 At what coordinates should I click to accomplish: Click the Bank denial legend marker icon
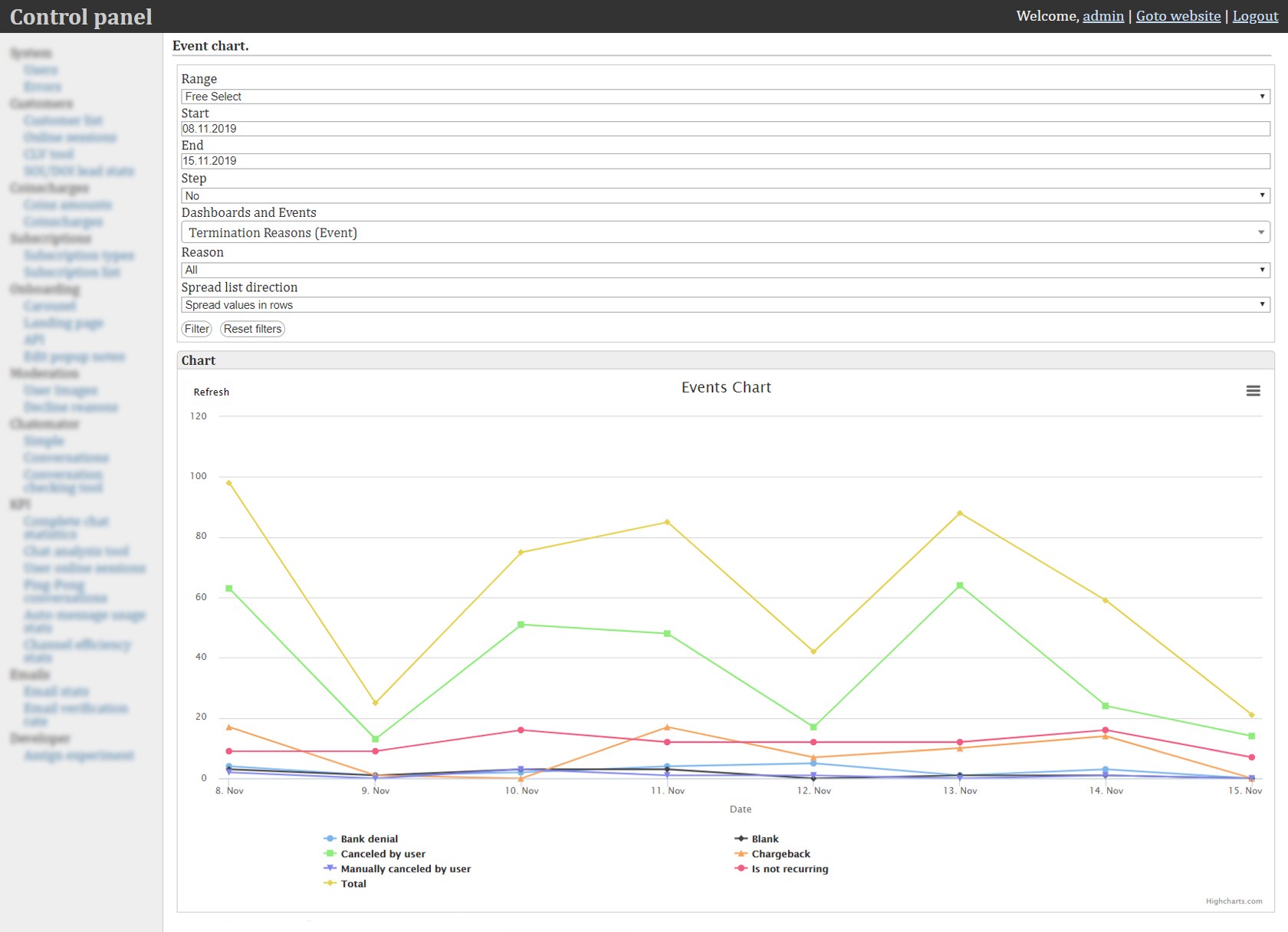point(330,838)
